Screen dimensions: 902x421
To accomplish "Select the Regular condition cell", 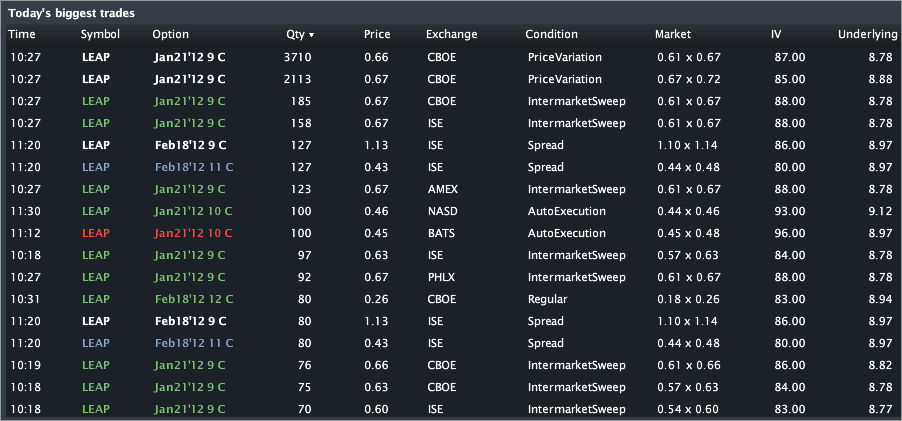I will [547, 299].
